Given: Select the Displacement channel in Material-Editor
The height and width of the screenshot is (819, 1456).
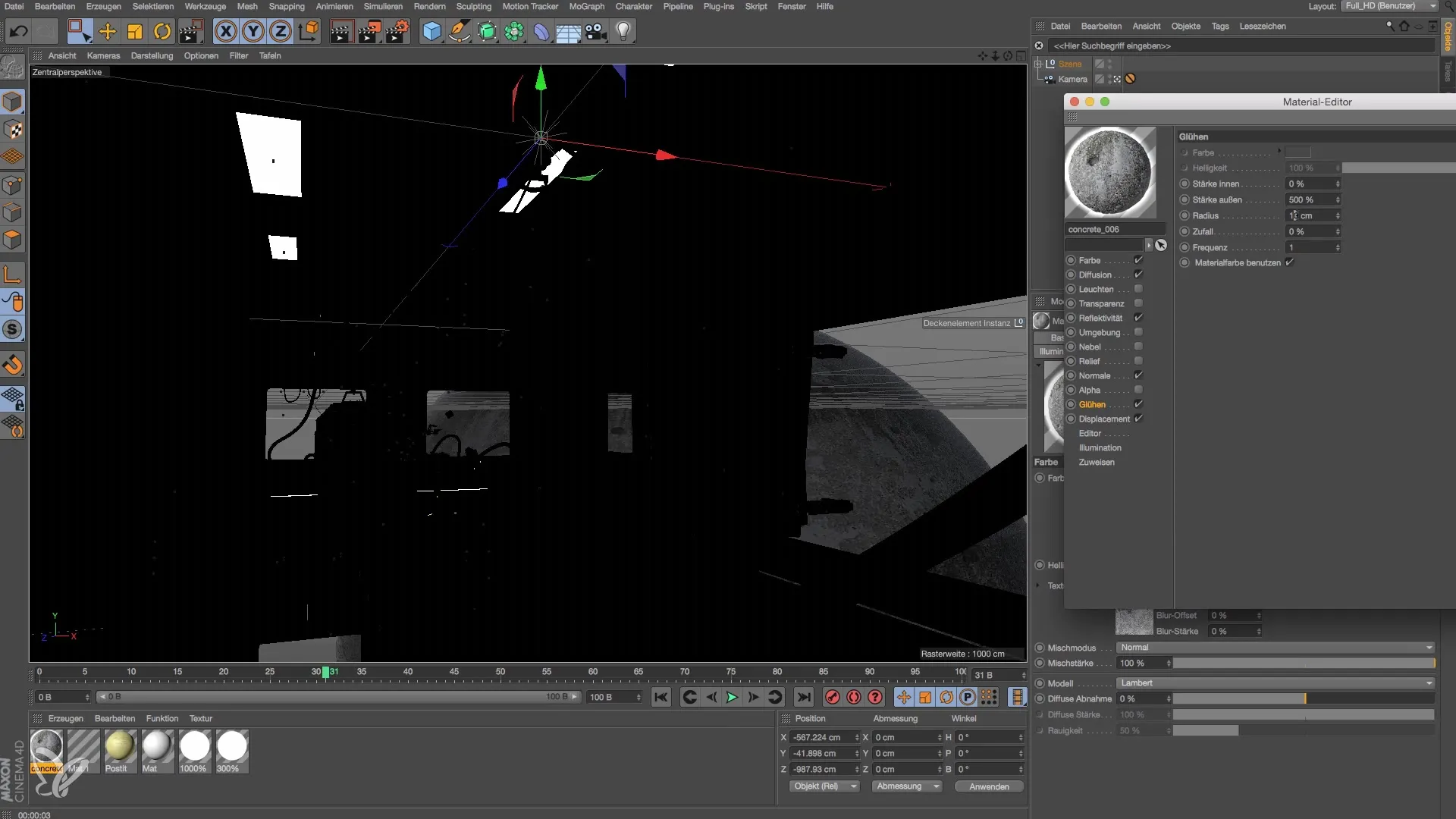Looking at the screenshot, I should coord(1104,419).
